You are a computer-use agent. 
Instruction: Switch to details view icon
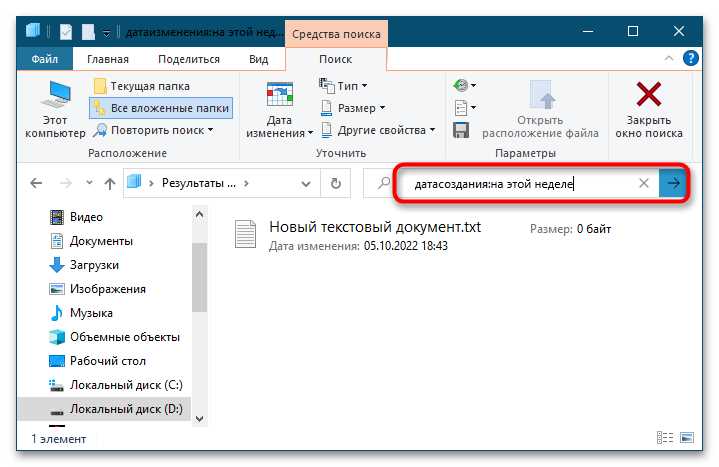pyautogui.click(x=665, y=438)
